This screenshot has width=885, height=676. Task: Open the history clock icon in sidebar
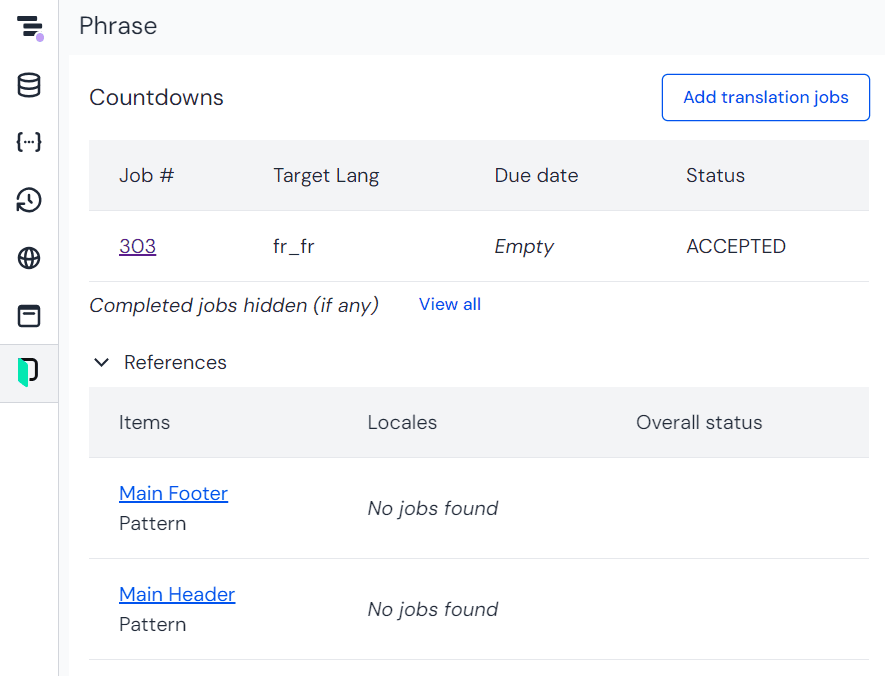pyautogui.click(x=29, y=200)
